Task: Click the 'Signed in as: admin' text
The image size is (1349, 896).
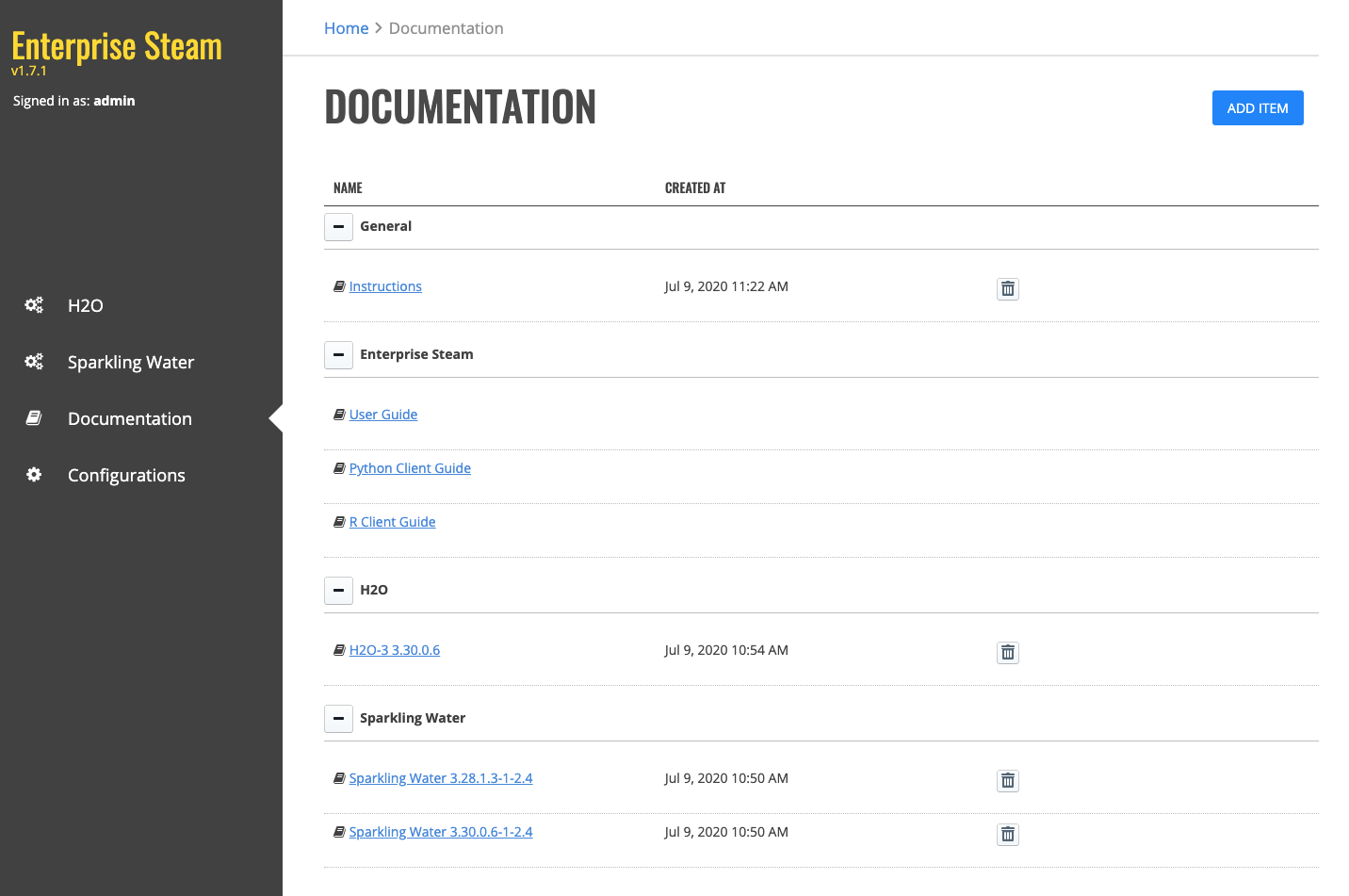Action: click(x=74, y=101)
